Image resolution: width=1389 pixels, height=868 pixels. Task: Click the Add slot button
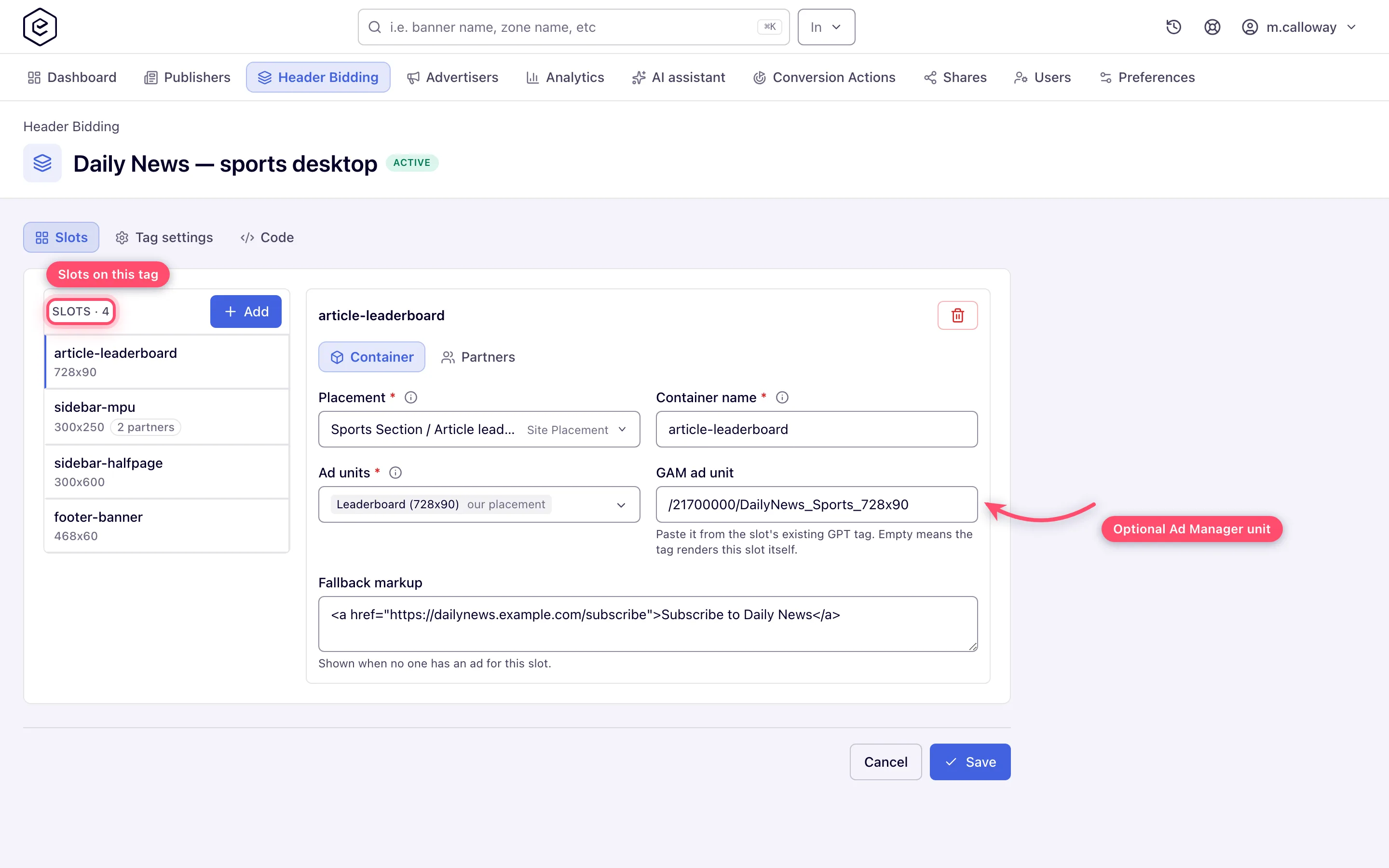pos(245,312)
